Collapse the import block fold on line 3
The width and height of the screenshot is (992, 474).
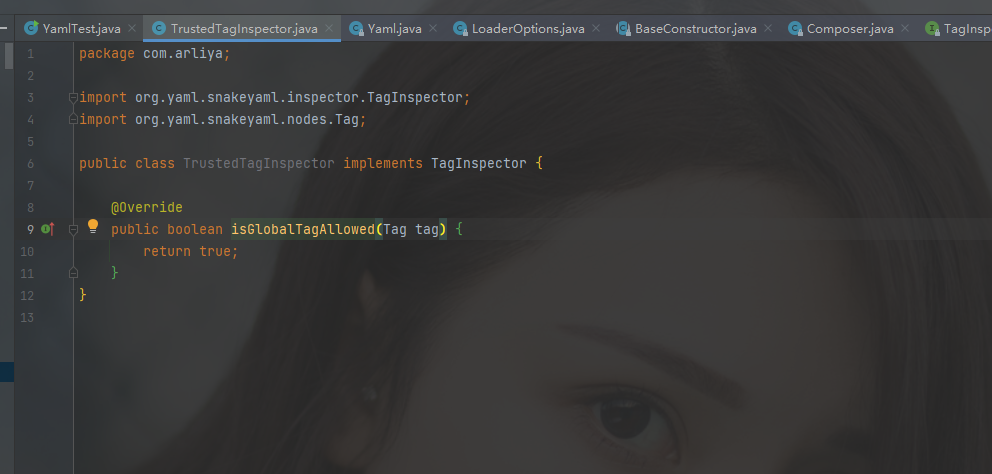click(x=73, y=97)
